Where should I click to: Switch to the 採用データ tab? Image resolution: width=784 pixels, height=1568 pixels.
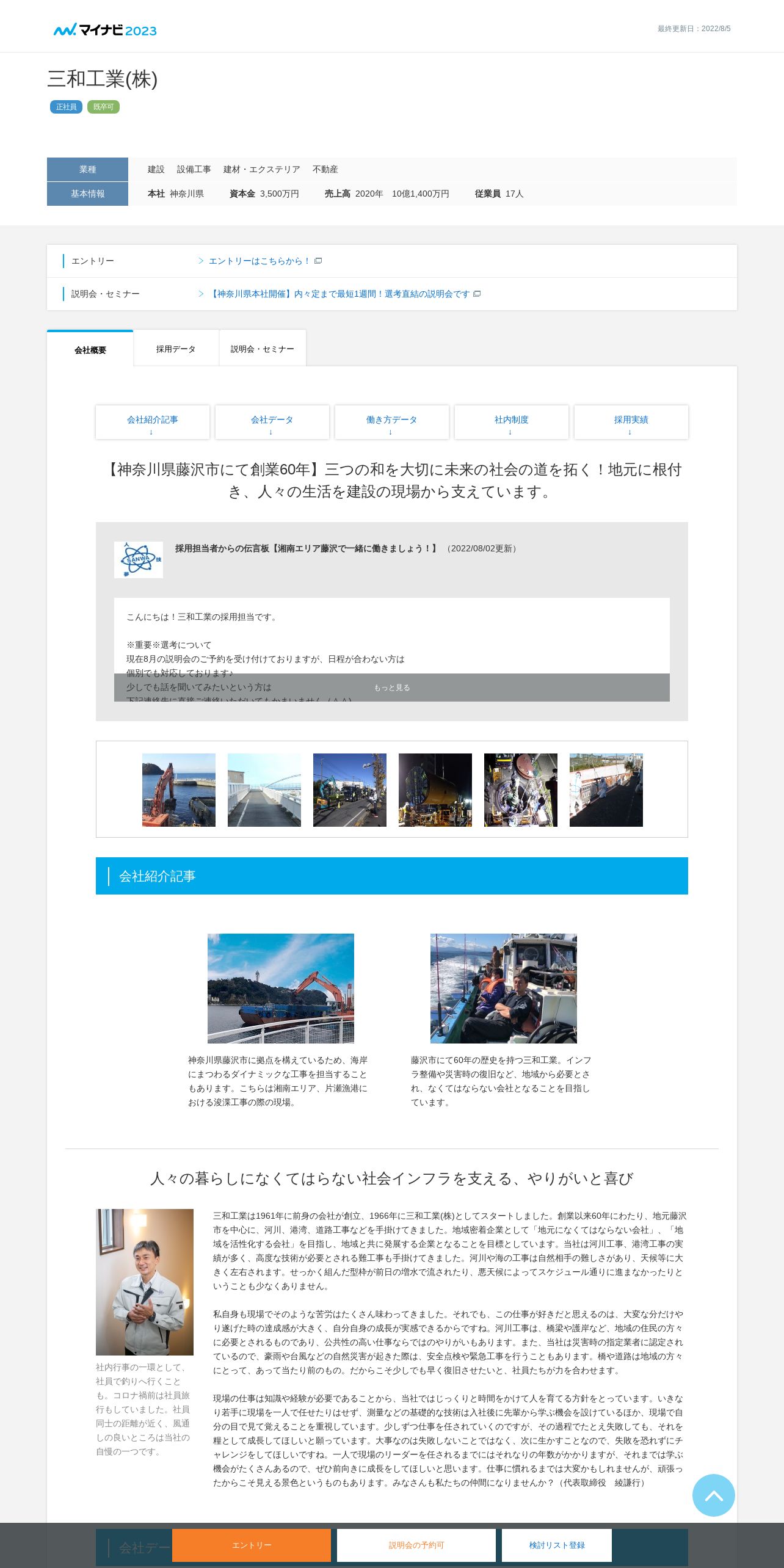coord(176,349)
